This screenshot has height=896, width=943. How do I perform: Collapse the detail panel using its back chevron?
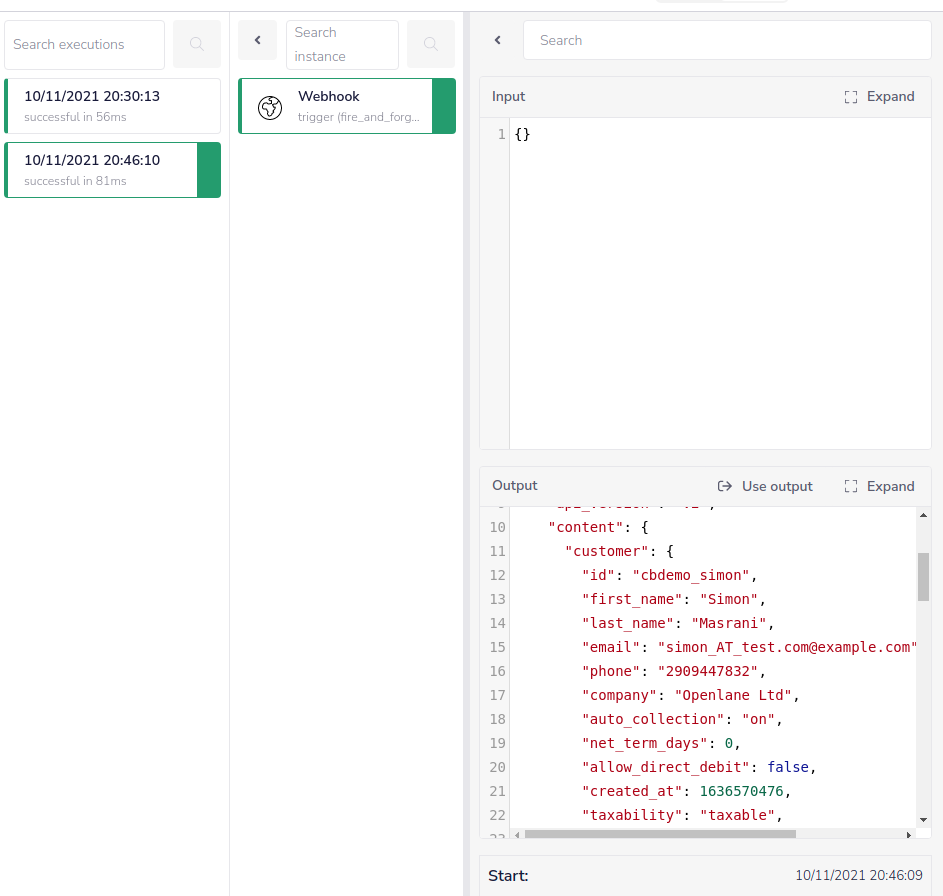coord(497,40)
